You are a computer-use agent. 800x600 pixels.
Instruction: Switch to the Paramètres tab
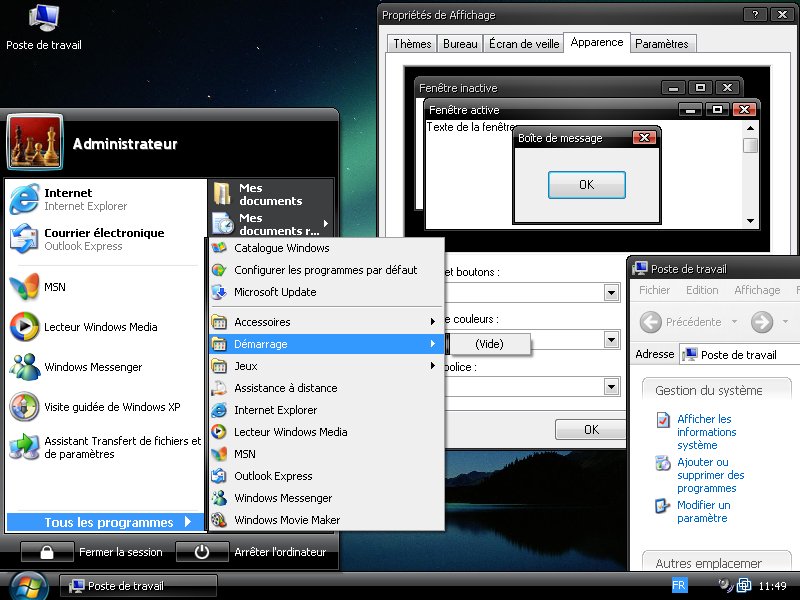[661, 44]
